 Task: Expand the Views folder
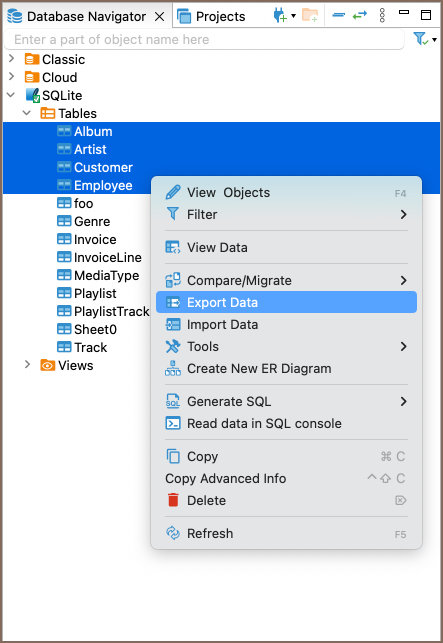pyautogui.click(x=27, y=365)
